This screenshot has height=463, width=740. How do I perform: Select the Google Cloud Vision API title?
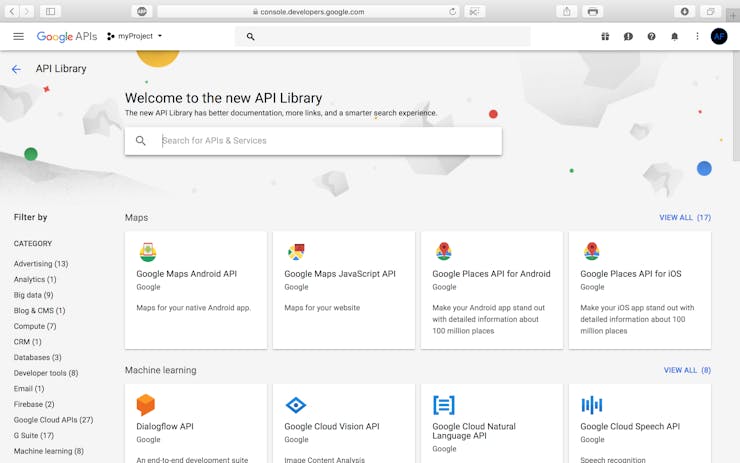coord(332,426)
